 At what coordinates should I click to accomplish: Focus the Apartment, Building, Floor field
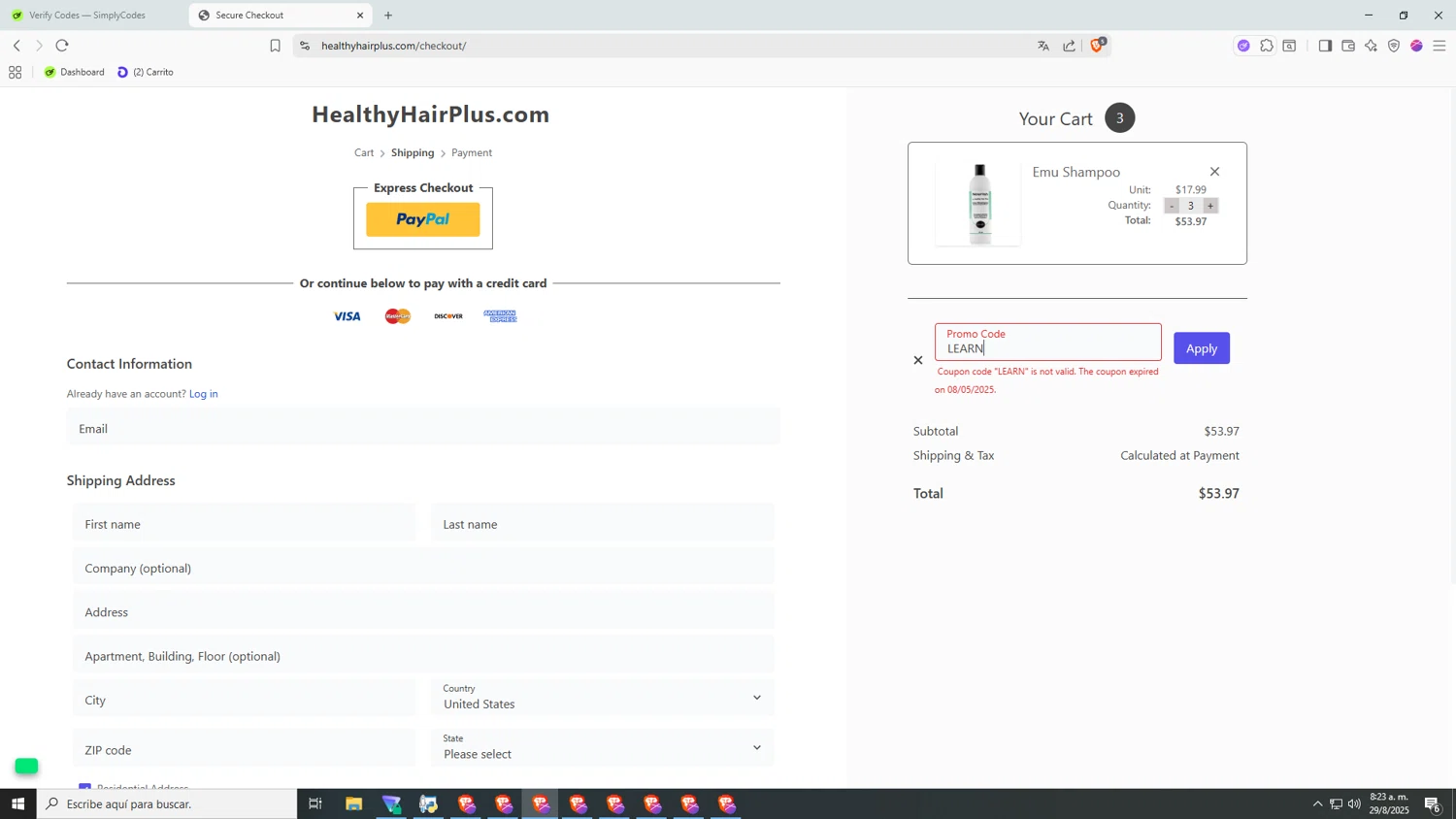point(423,656)
